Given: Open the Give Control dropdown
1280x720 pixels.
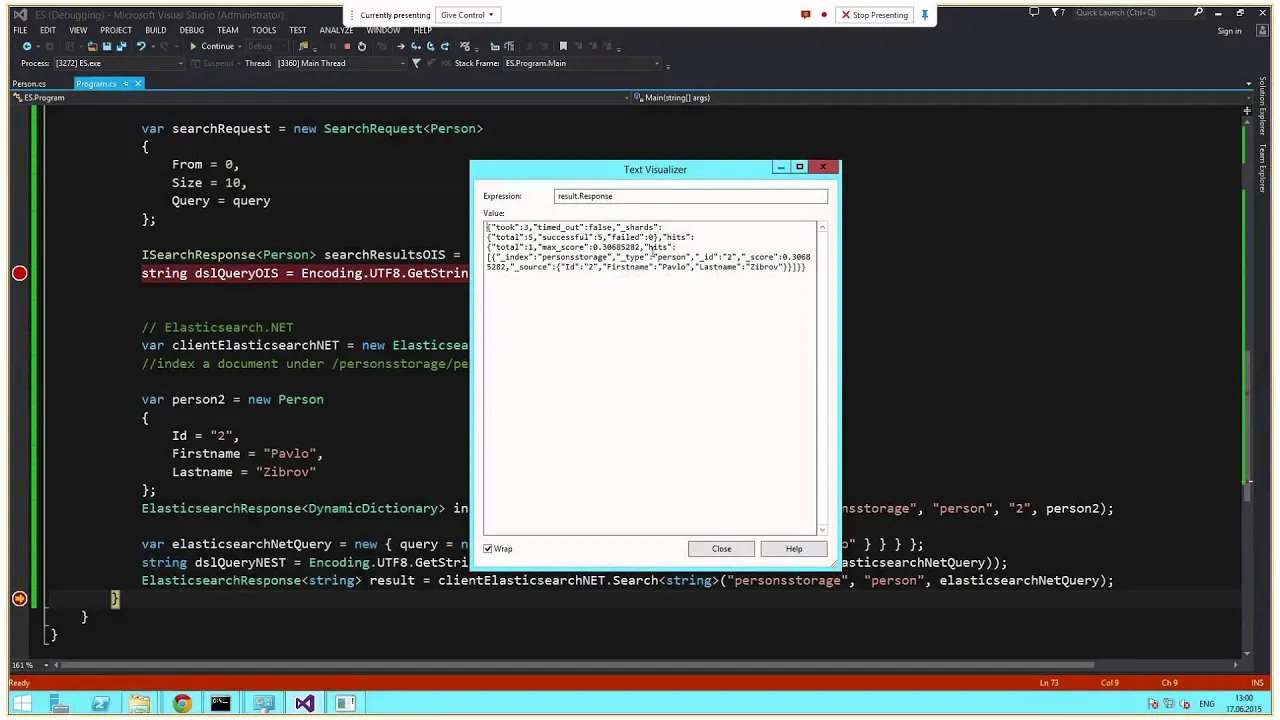Looking at the screenshot, I should [467, 15].
